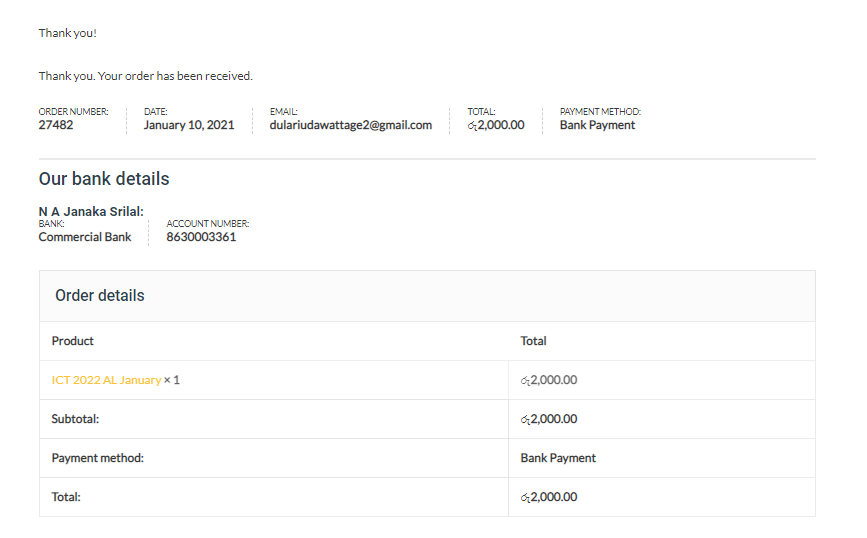The width and height of the screenshot is (867, 538).
Task: Open the ICT 2022 AL January product link
Action: pos(106,380)
